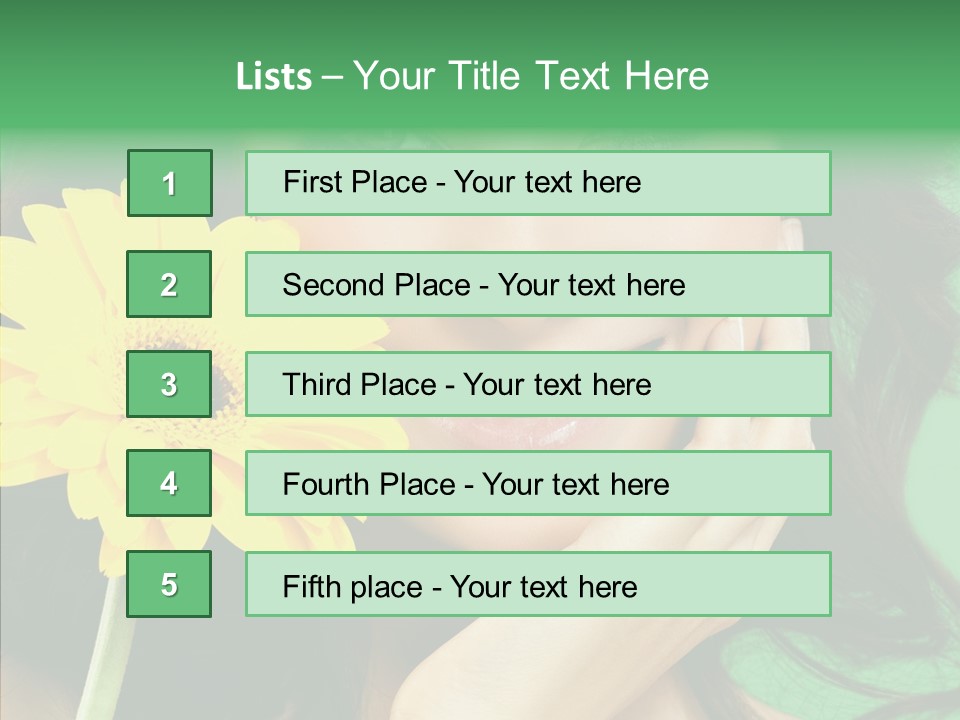Screen dimensions: 960x720
Task: Click the green flower stem
Action: coord(107,649)
